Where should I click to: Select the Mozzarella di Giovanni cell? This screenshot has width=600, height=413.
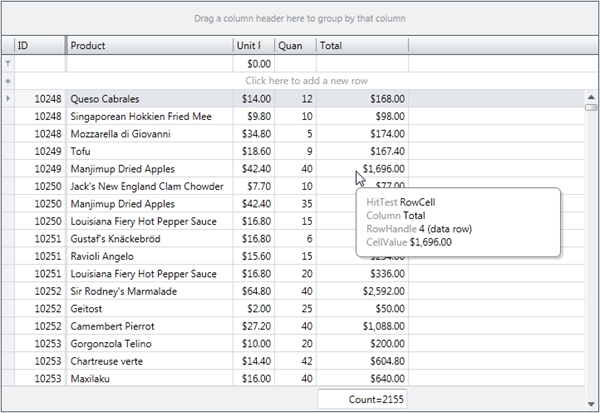point(150,134)
